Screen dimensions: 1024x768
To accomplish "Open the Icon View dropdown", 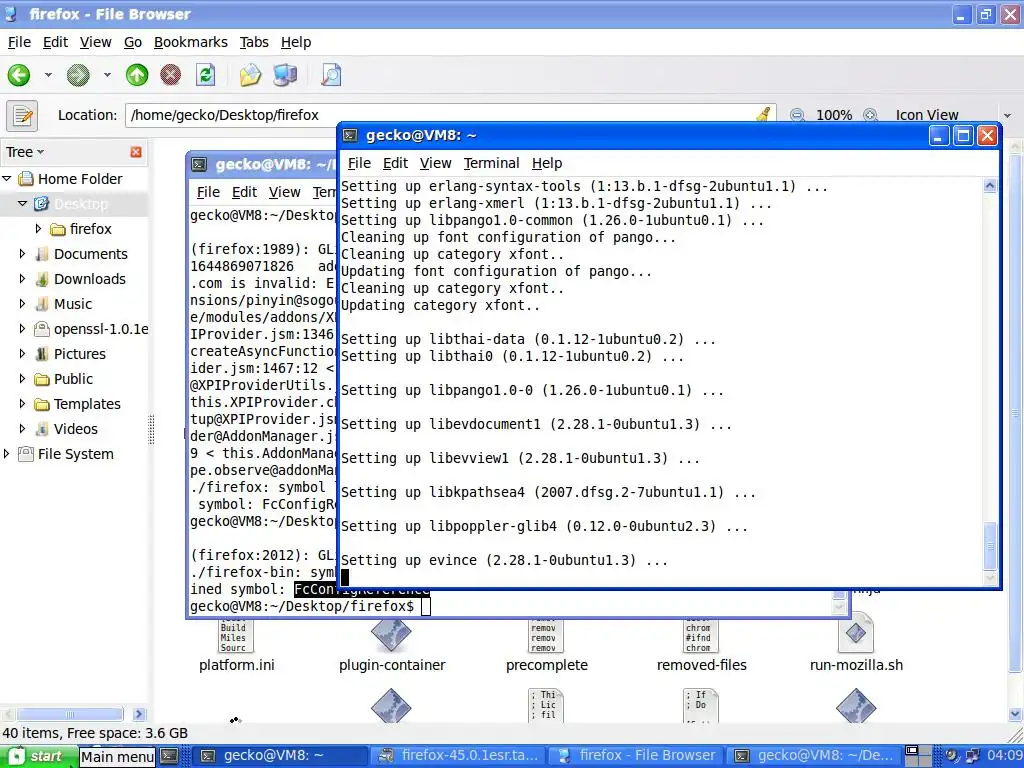I will point(953,115).
